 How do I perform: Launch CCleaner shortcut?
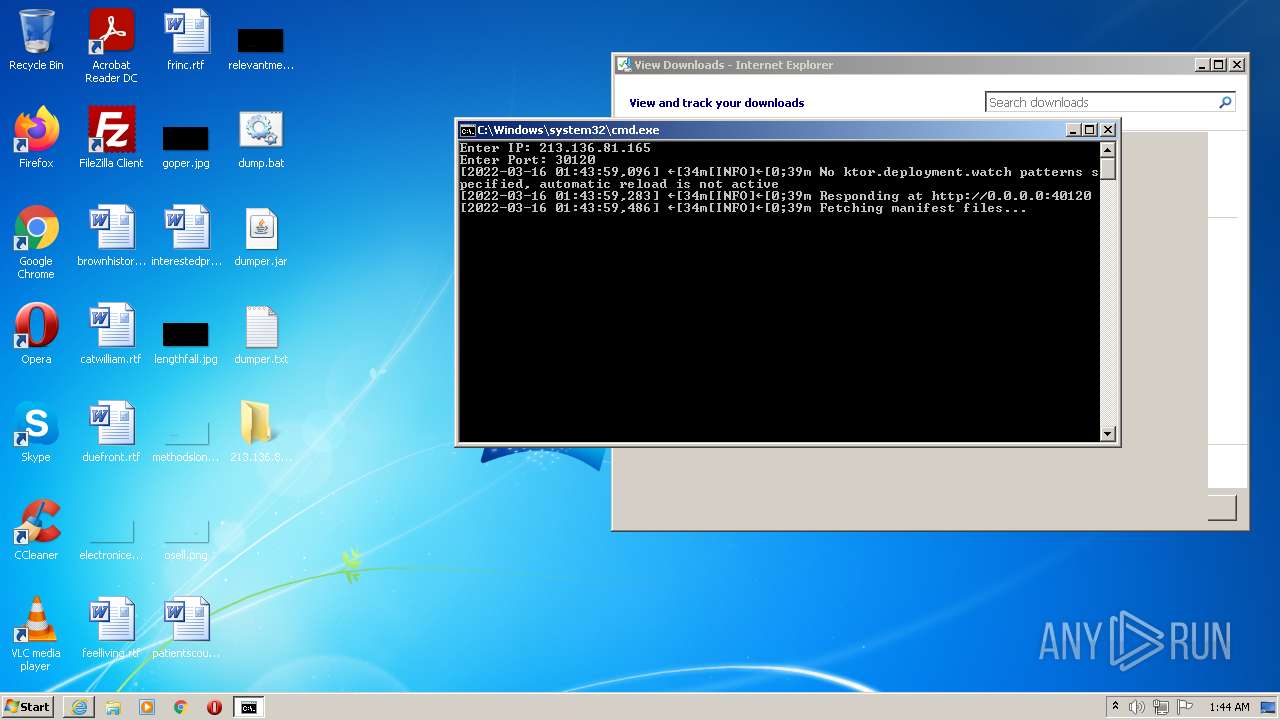pos(36,530)
